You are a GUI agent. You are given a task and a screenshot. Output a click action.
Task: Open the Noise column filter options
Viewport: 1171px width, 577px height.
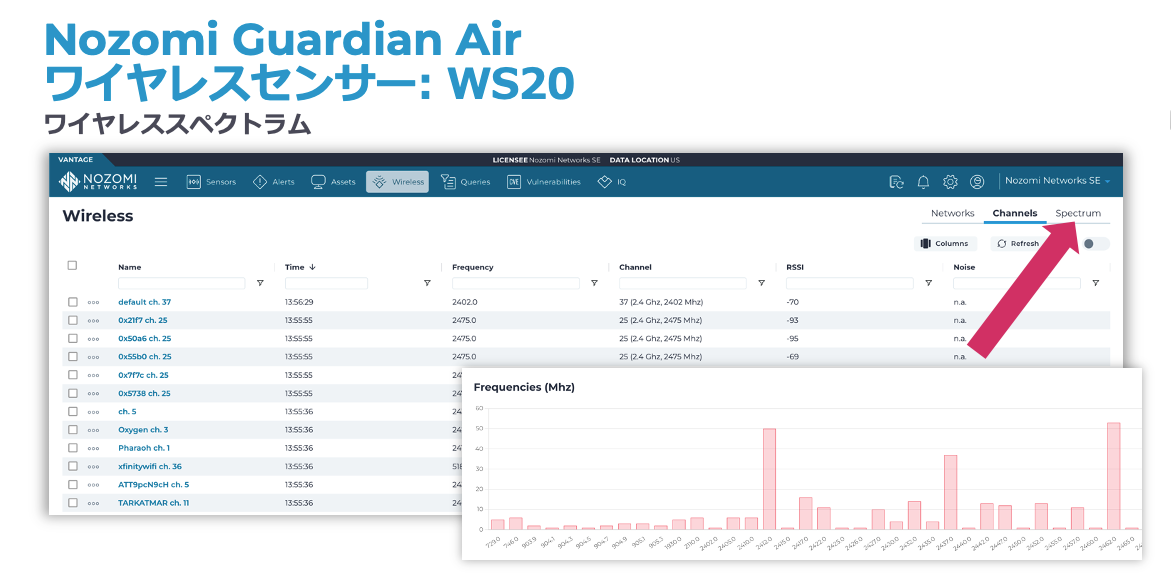click(1096, 284)
